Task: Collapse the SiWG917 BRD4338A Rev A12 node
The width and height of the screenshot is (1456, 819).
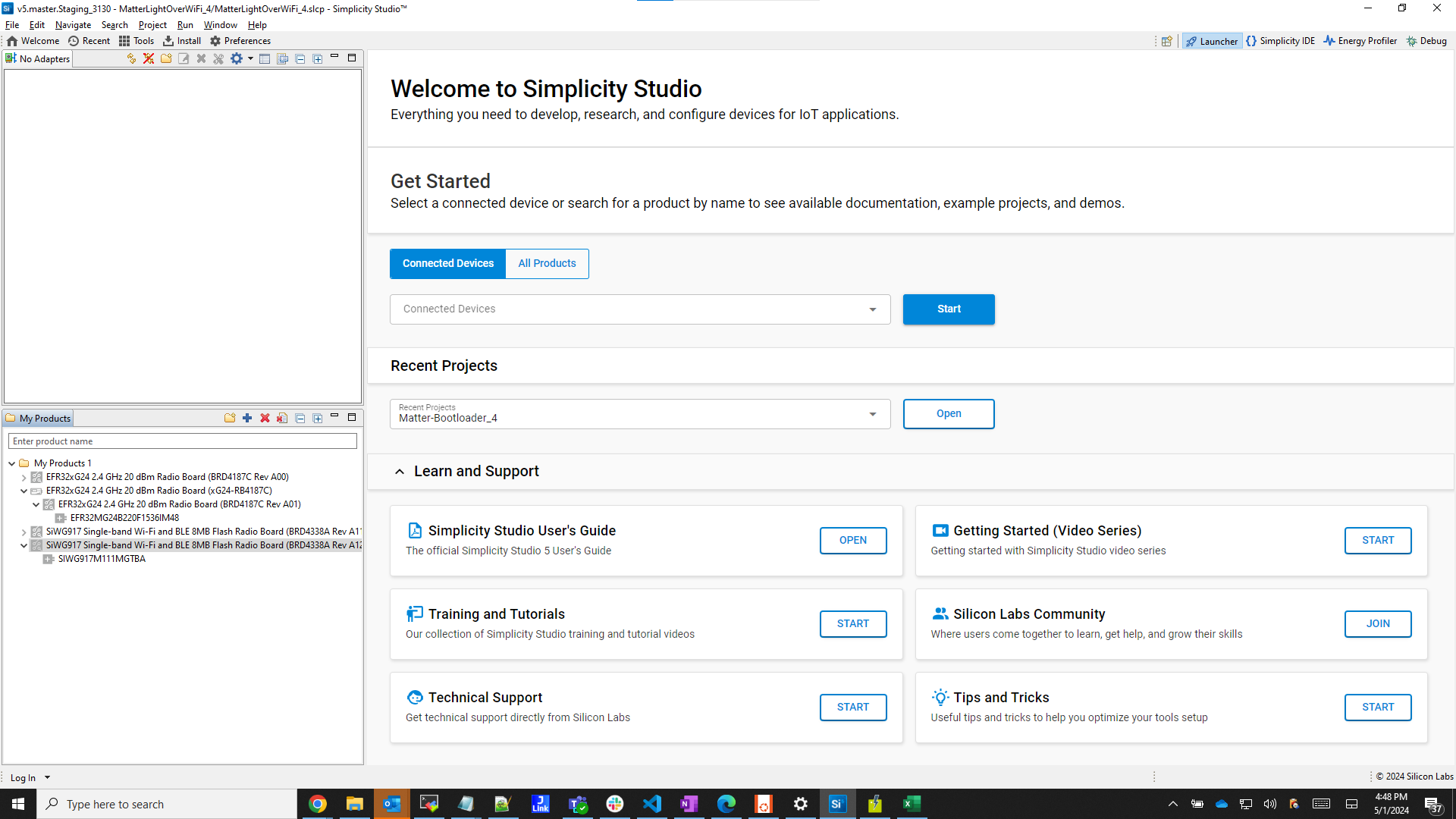Action: pos(24,545)
